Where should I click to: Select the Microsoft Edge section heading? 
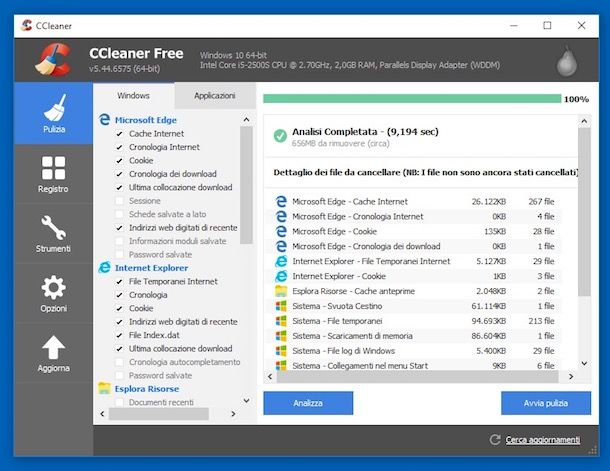tap(146, 120)
